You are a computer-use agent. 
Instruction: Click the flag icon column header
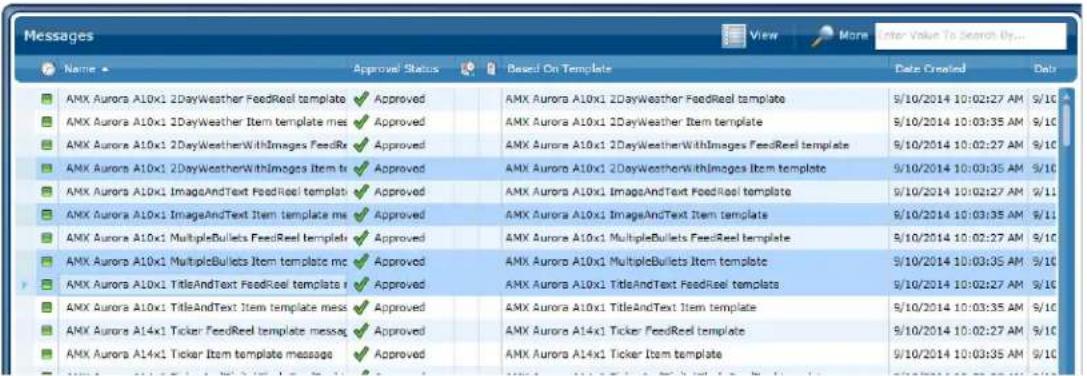(x=468, y=69)
